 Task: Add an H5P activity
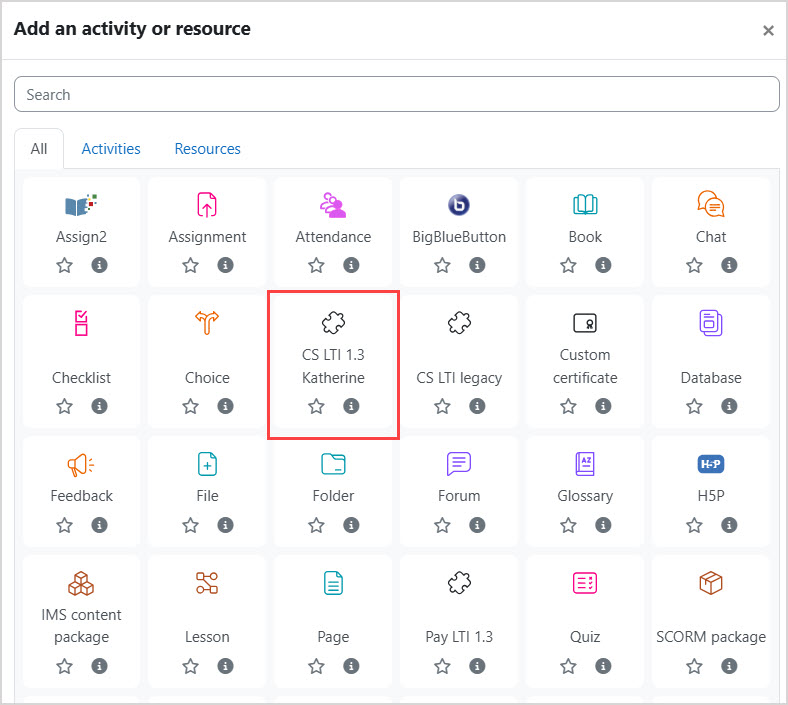711,464
